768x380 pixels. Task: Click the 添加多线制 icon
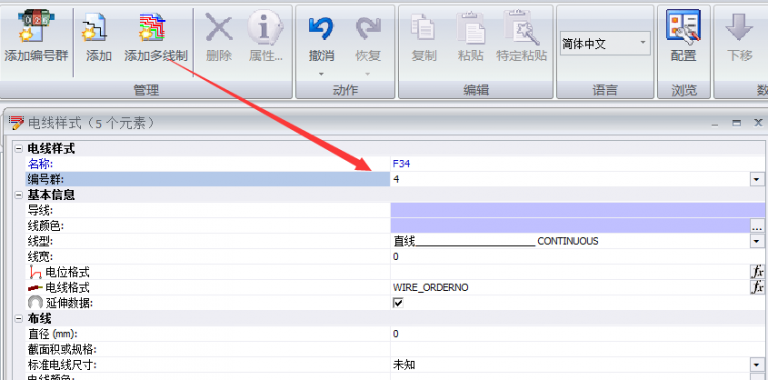pyautogui.click(x=152, y=27)
